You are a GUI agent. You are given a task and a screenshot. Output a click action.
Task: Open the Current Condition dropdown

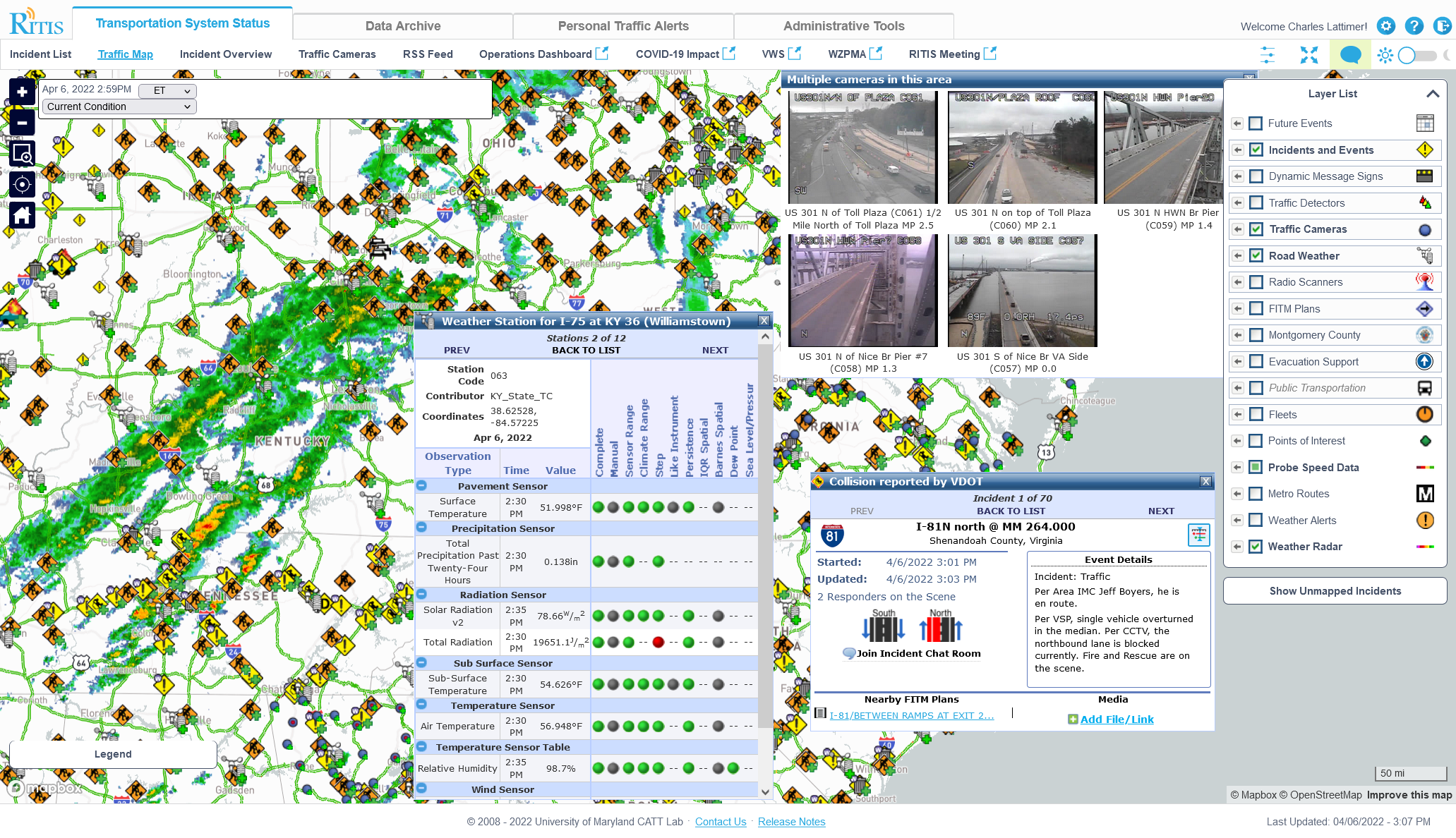tap(118, 107)
